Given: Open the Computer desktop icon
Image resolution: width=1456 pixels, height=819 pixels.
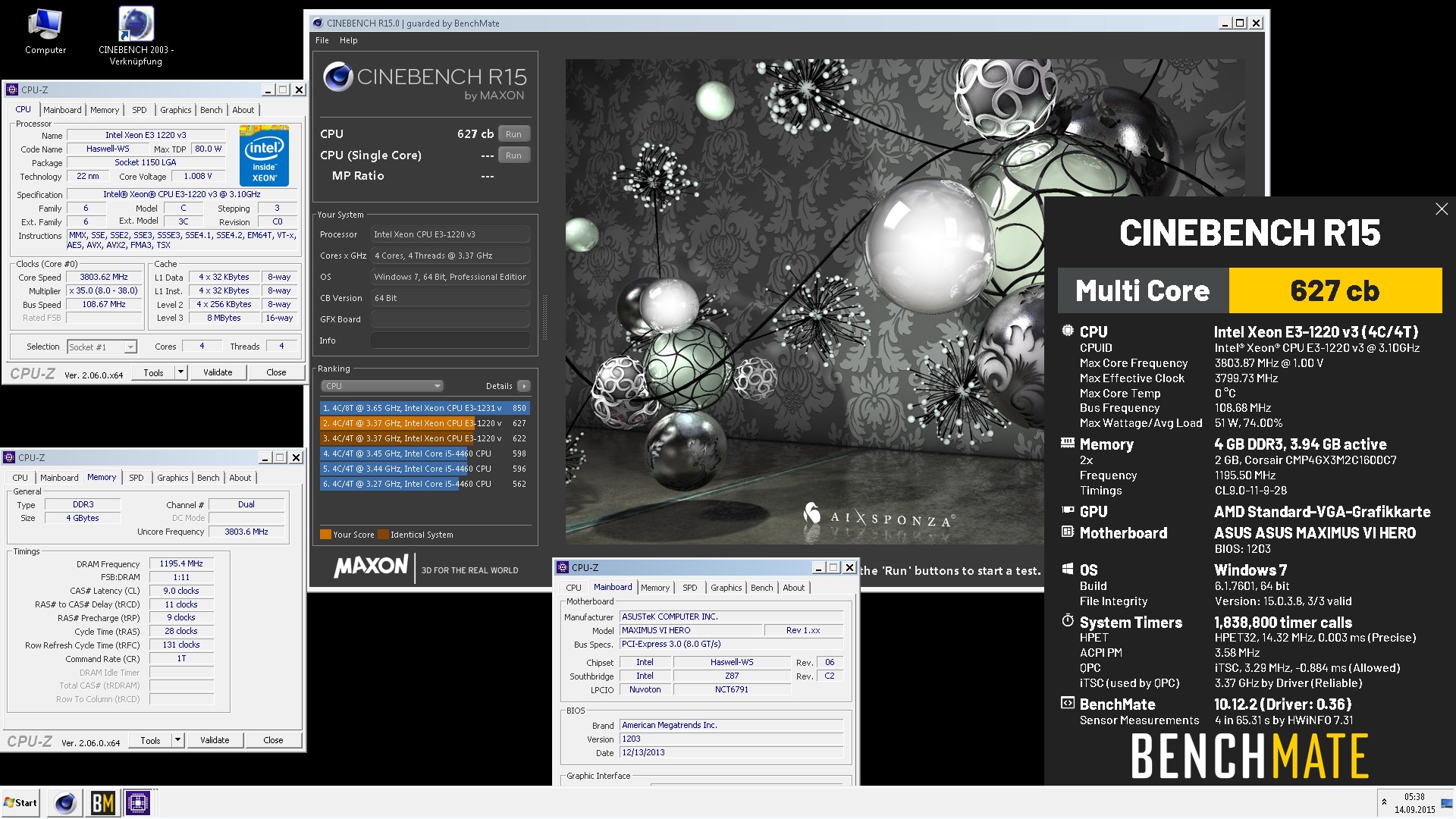Looking at the screenshot, I should [45, 31].
